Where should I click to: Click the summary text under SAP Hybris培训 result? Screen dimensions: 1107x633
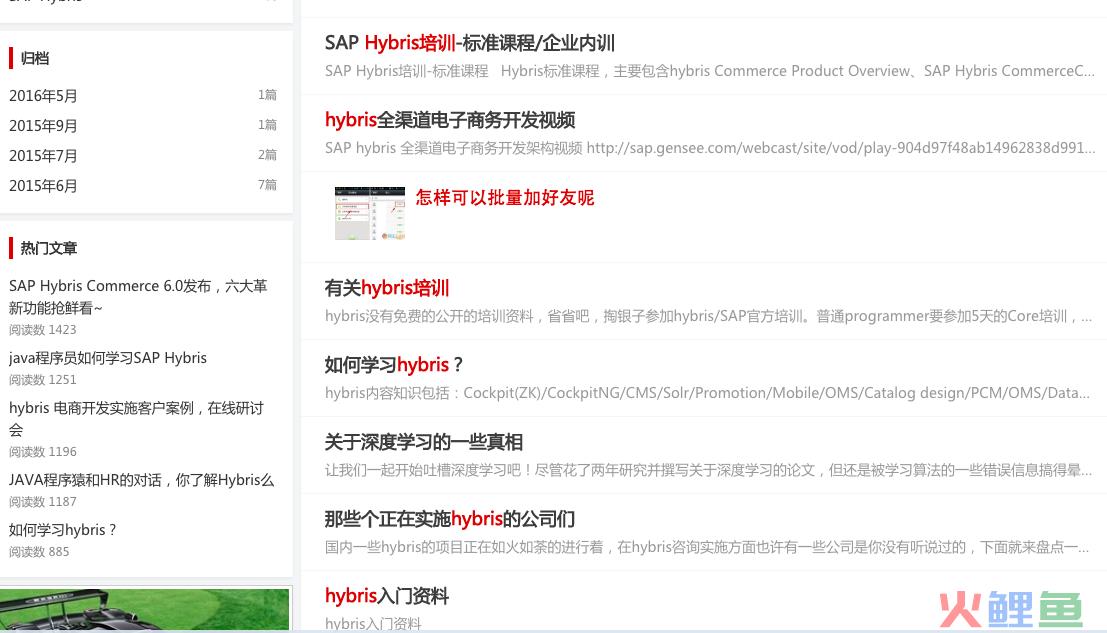710,71
